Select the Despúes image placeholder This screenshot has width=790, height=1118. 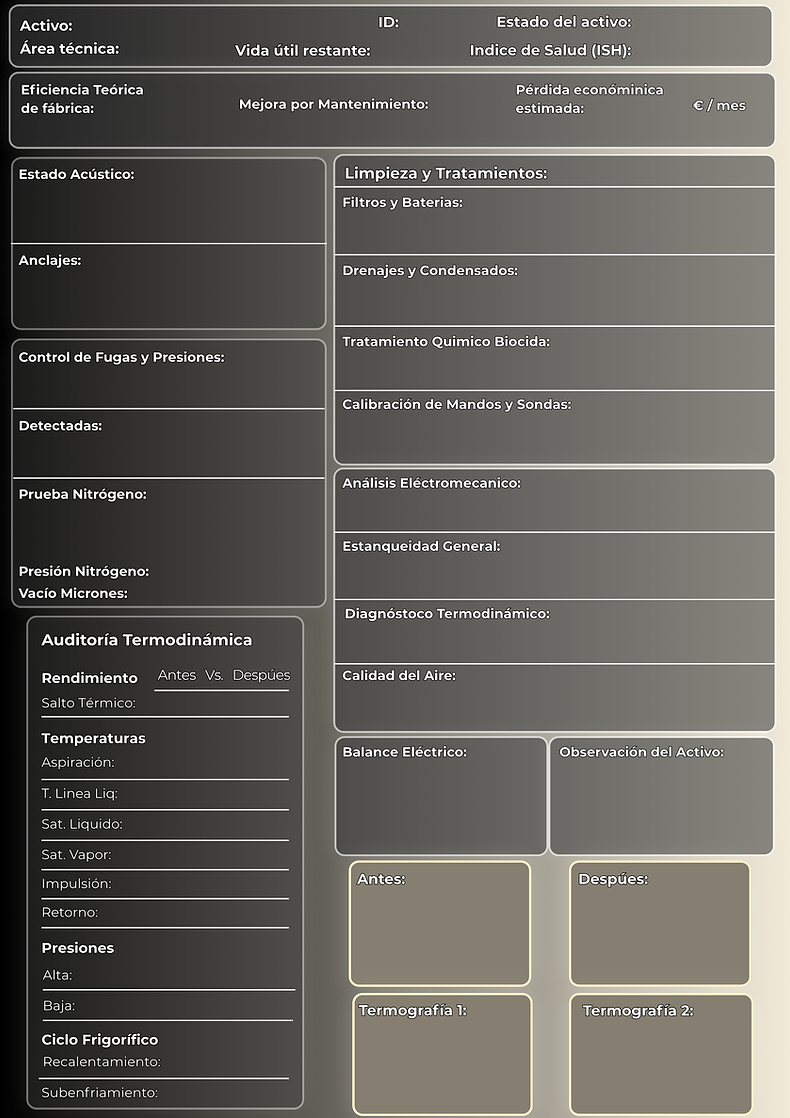pos(660,923)
